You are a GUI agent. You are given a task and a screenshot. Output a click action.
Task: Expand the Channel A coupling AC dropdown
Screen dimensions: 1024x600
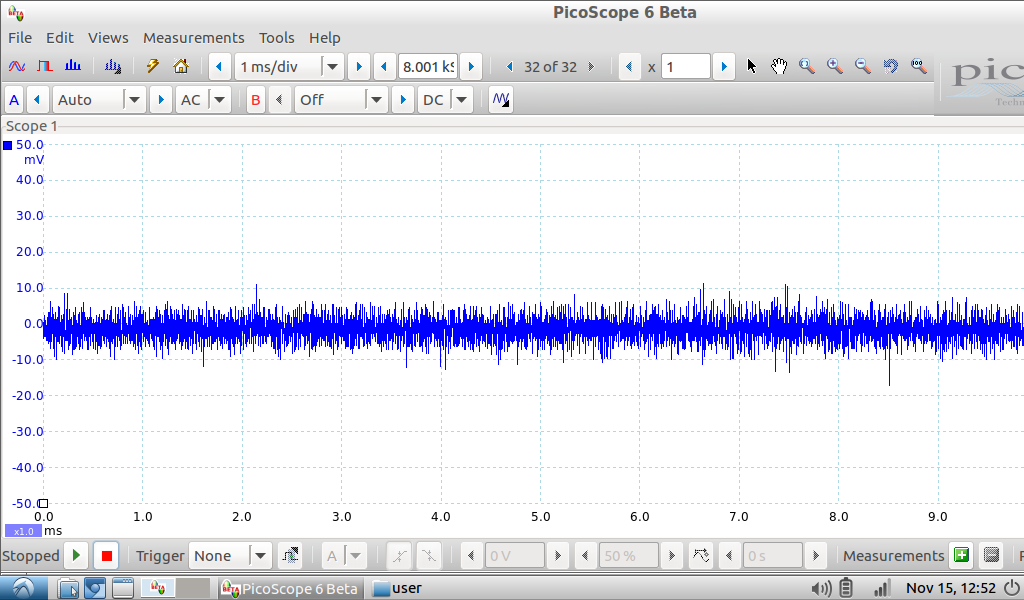click(218, 100)
